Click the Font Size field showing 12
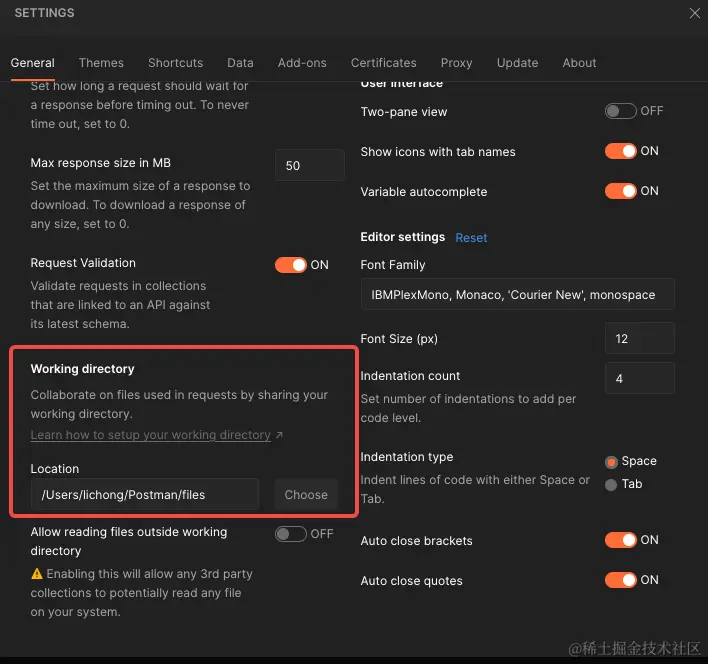Image resolution: width=708 pixels, height=664 pixels. (x=640, y=338)
